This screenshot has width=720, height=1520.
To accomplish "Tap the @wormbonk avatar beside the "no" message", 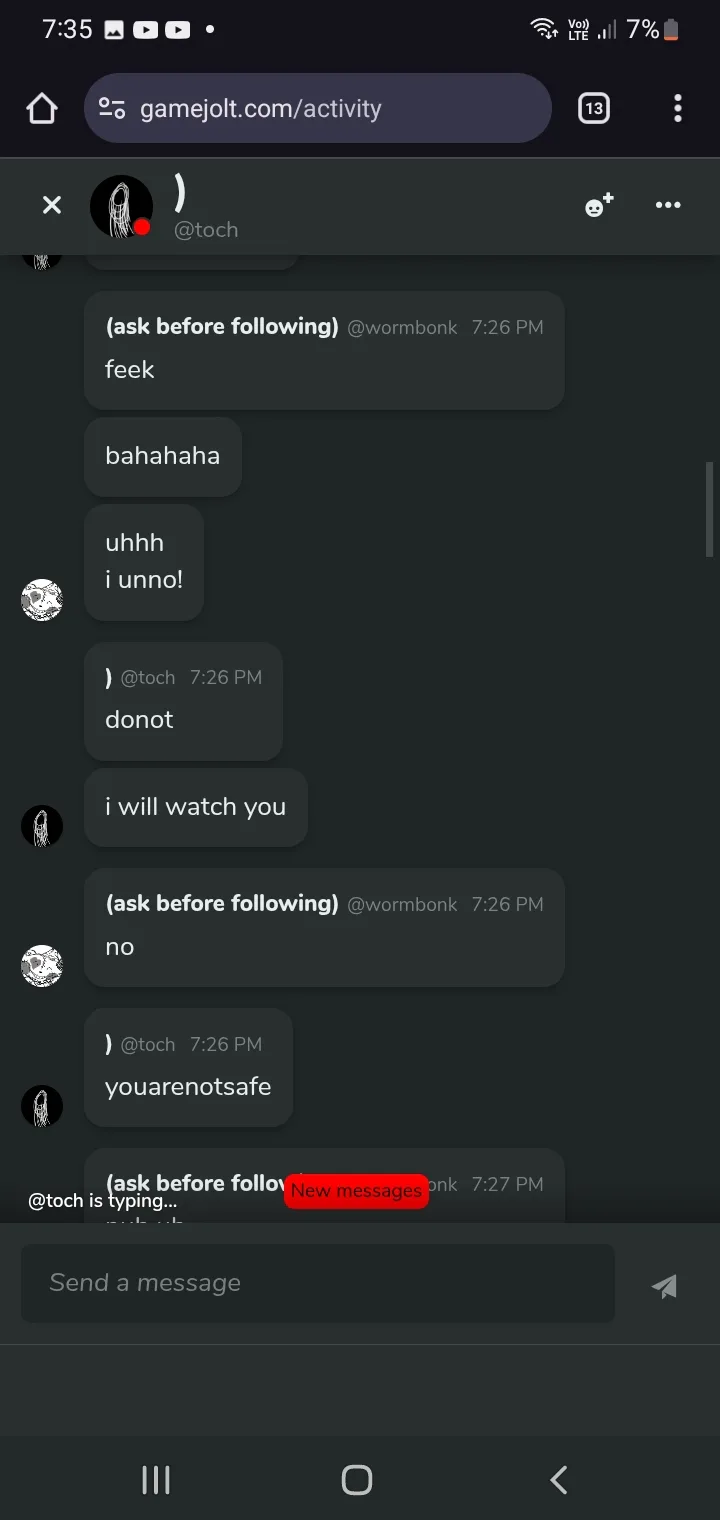I will [42, 965].
